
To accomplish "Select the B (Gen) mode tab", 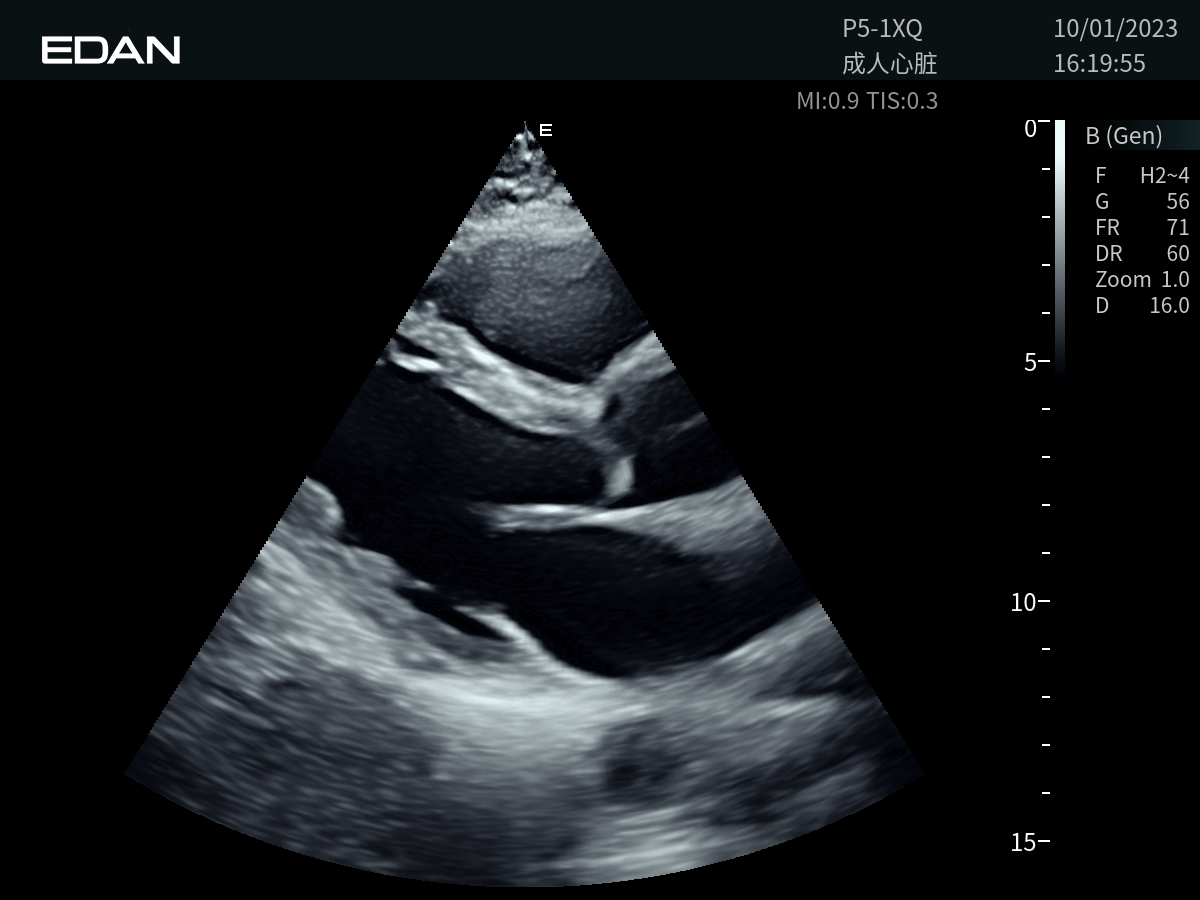I will 1124,136.
